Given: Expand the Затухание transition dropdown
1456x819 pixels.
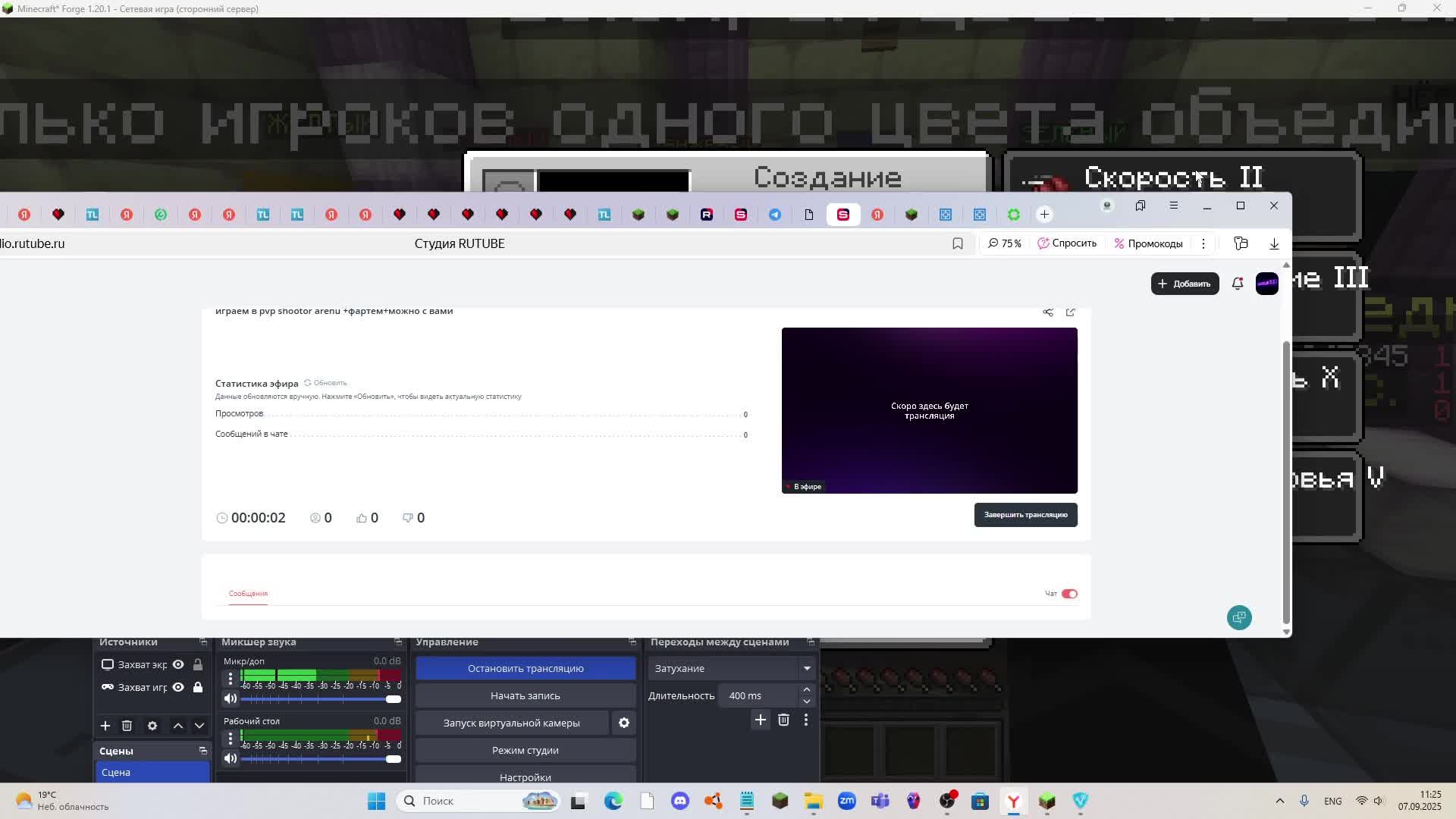Looking at the screenshot, I should [x=807, y=668].
